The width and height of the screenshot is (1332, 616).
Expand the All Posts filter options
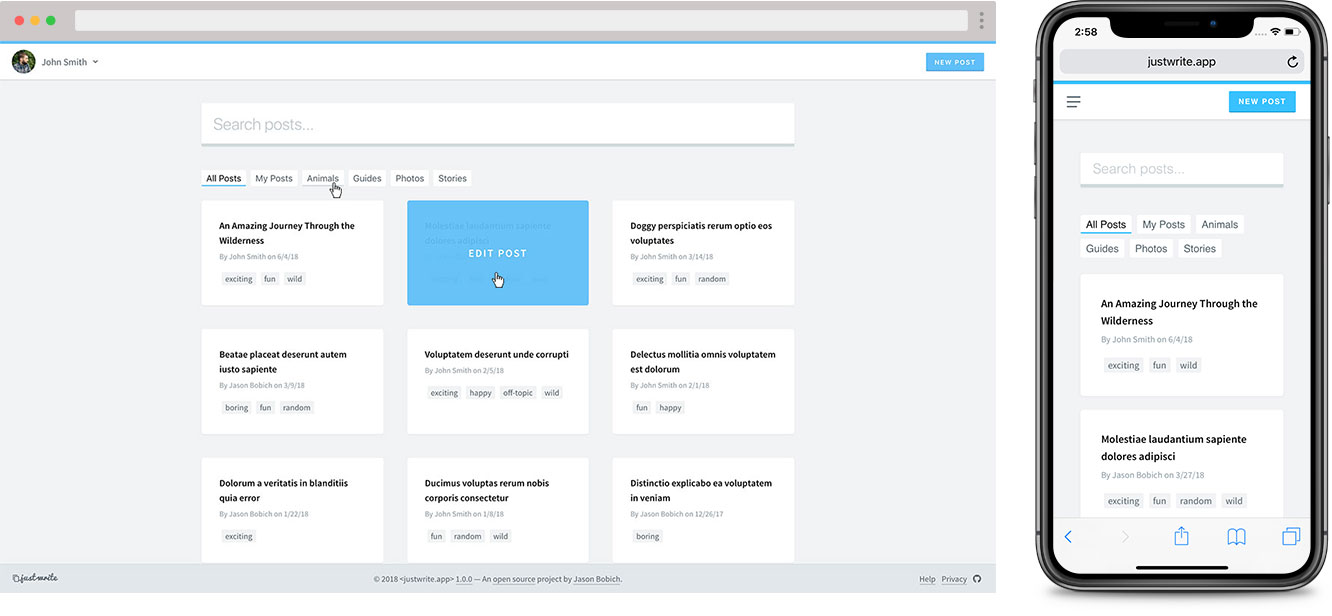coord(222,177)
